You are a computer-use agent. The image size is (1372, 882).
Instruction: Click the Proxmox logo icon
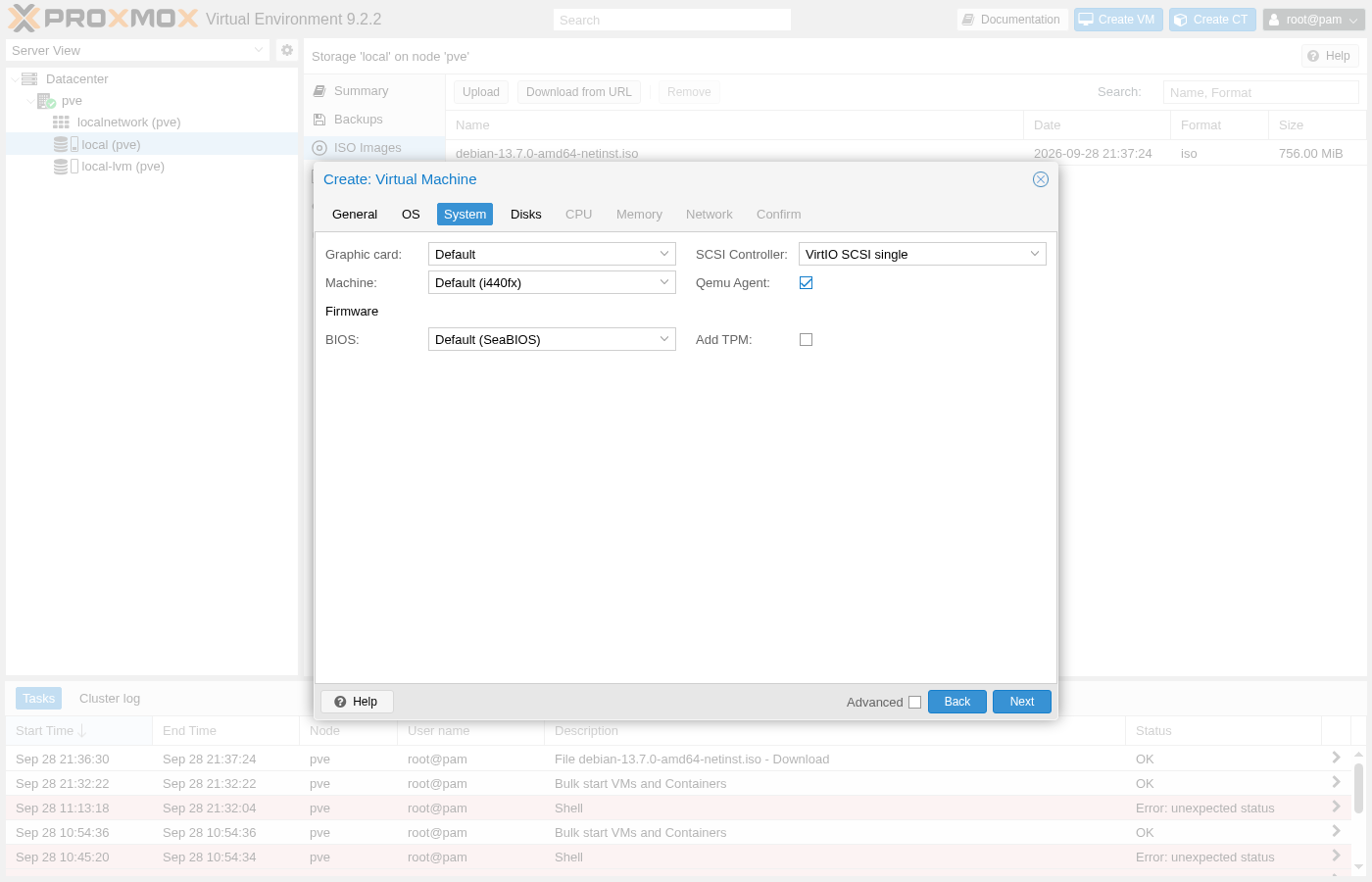(24, 19)
